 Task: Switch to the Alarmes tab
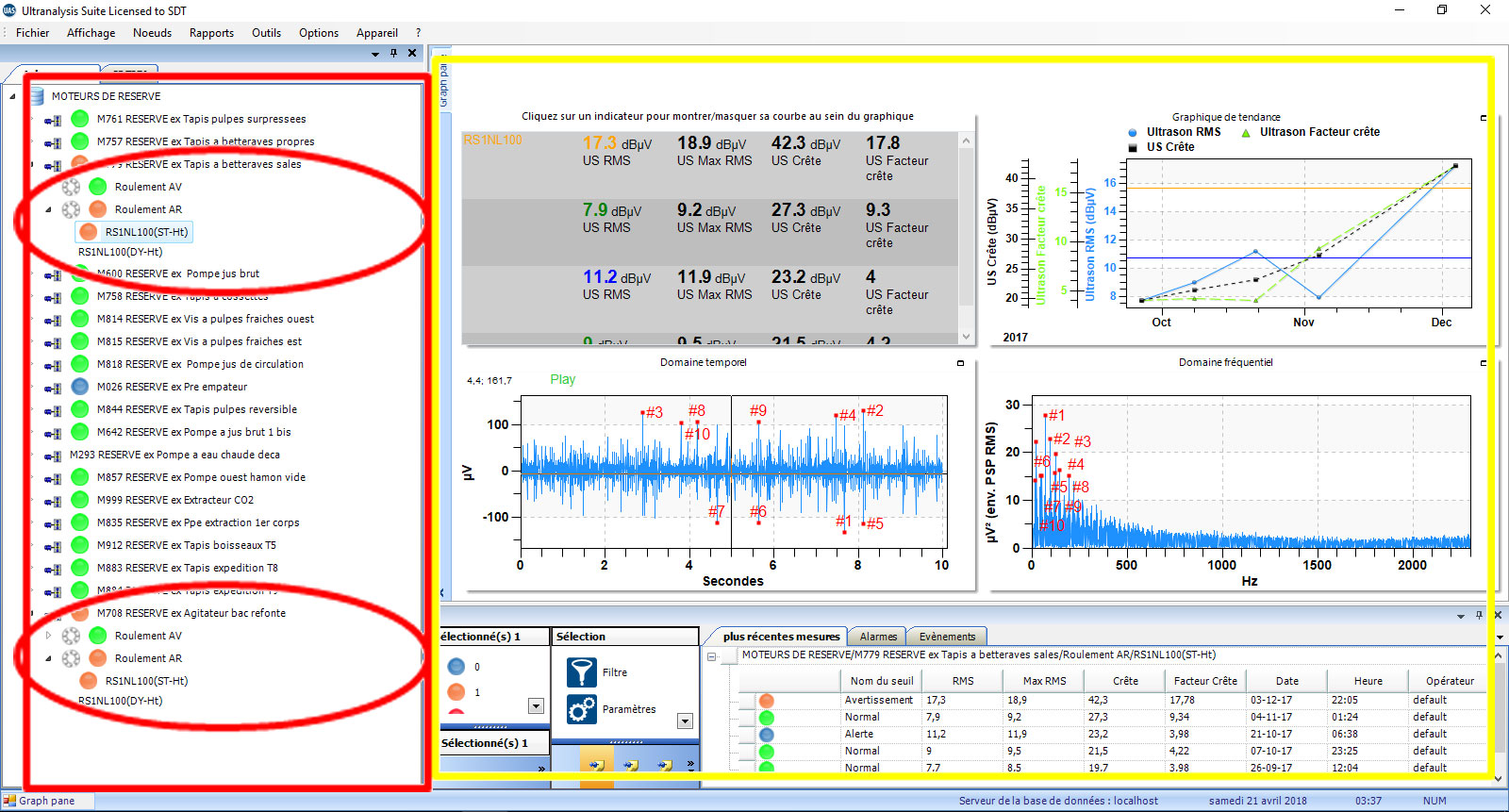(x=878, y=637)
